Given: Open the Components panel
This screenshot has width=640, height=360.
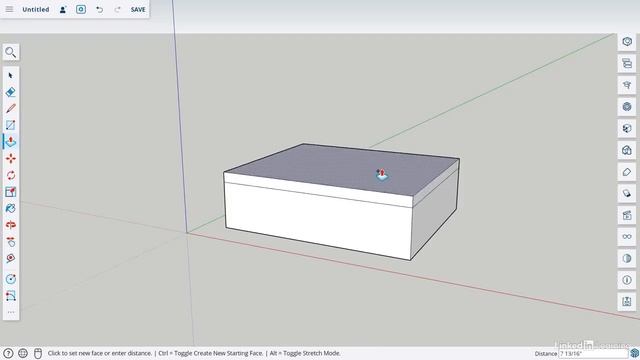Looking at the screenshot, I should [627, 107].
